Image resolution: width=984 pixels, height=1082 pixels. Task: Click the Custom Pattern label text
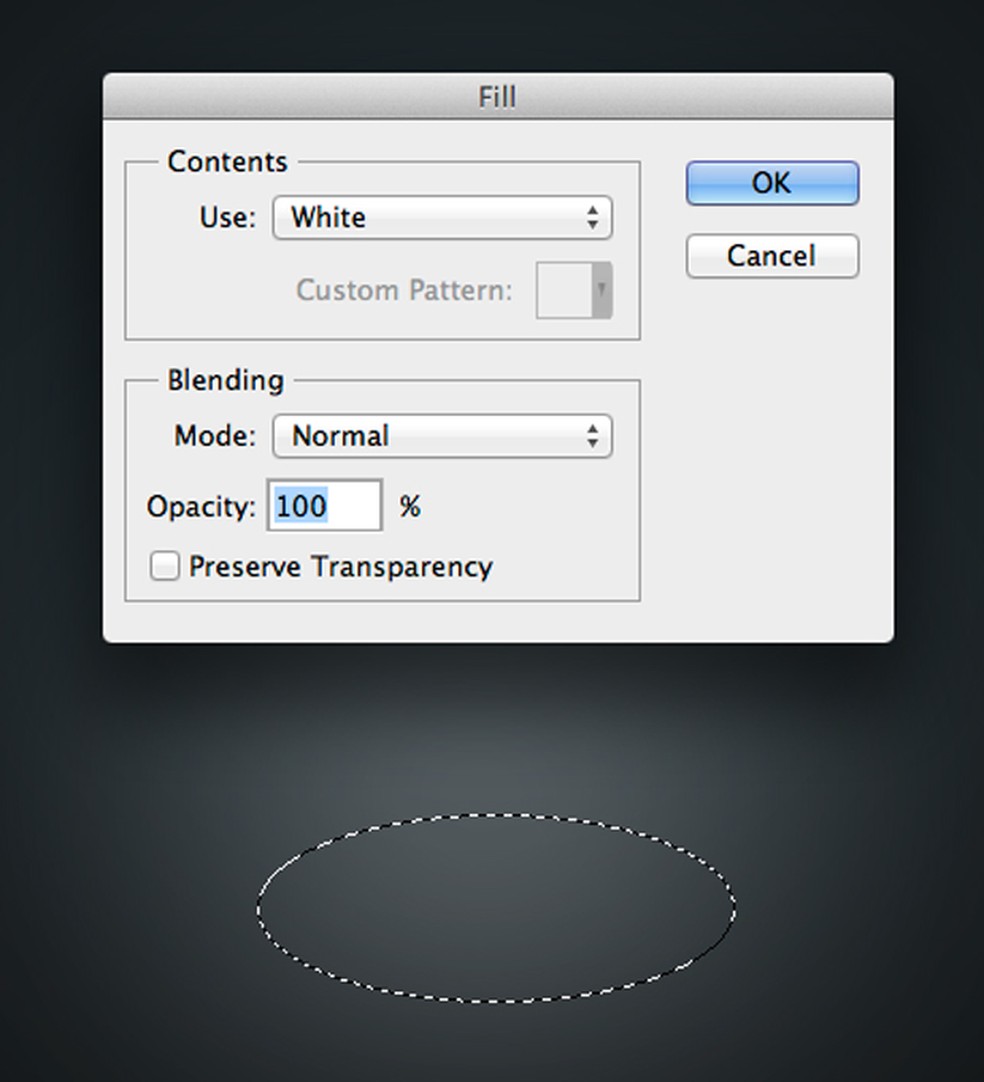click(x=404, y=291)
